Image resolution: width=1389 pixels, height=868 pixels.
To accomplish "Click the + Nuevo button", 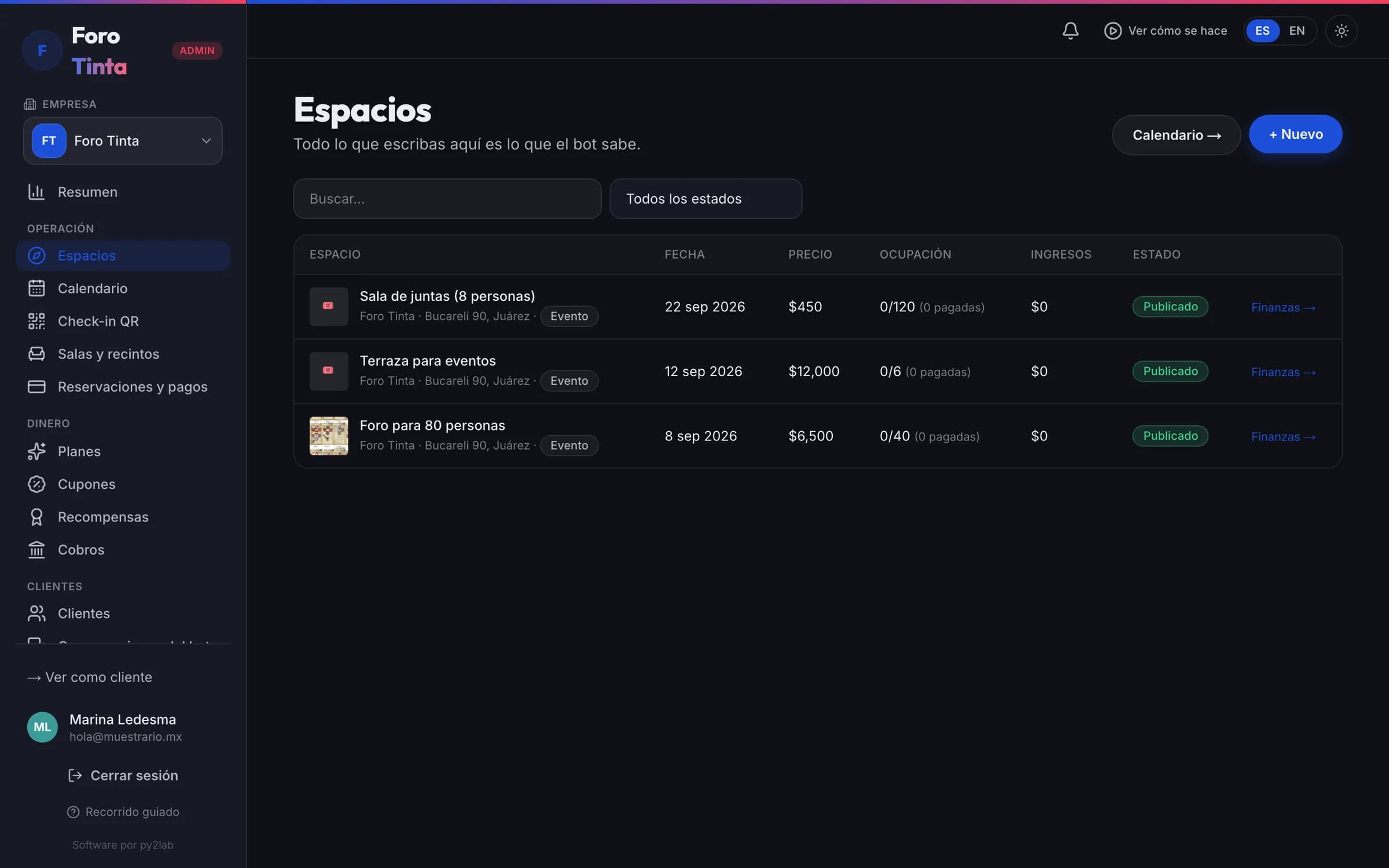I will click(x=1295, y=134).
